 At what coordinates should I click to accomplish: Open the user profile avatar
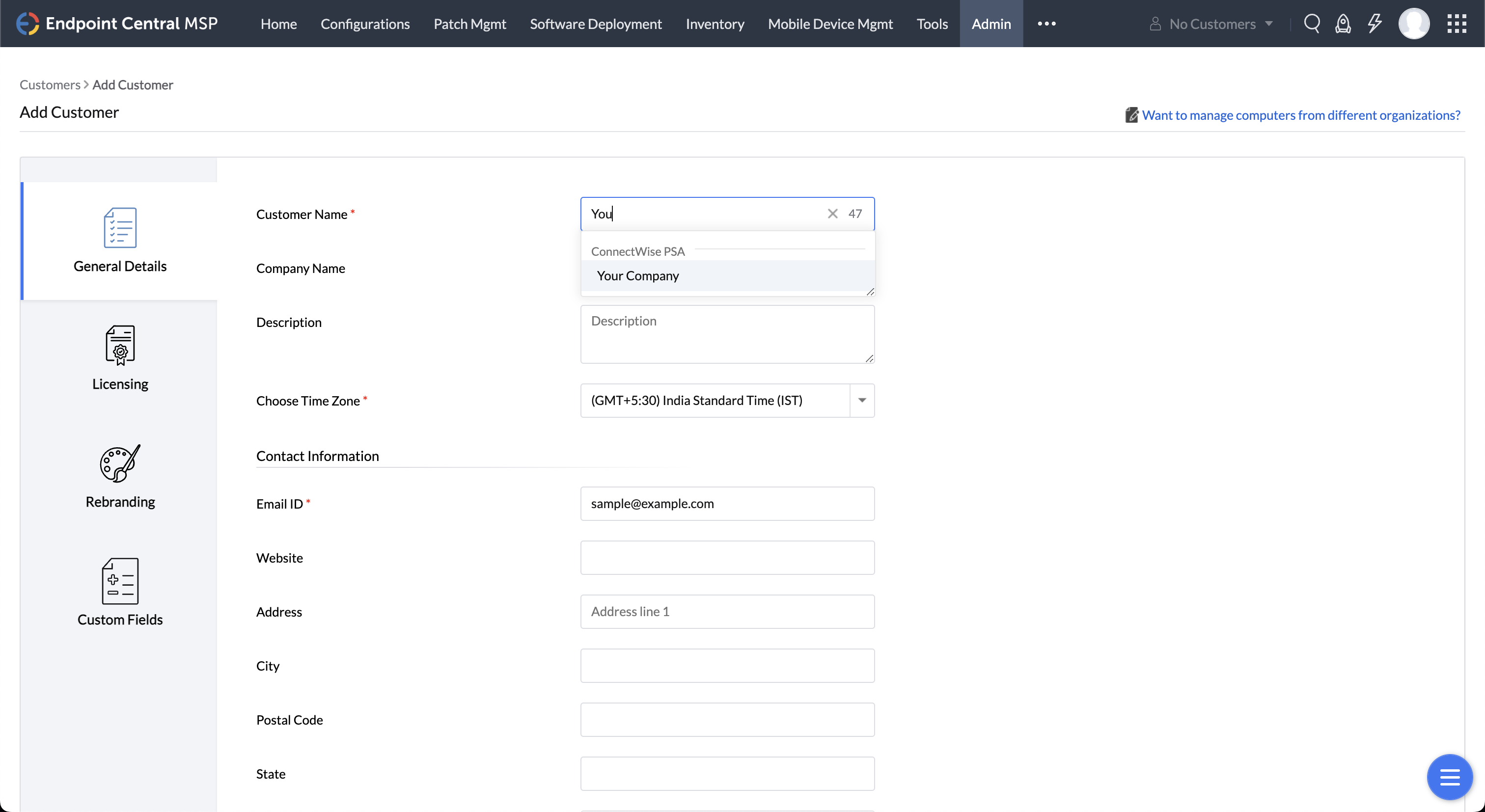point(1413,24)
